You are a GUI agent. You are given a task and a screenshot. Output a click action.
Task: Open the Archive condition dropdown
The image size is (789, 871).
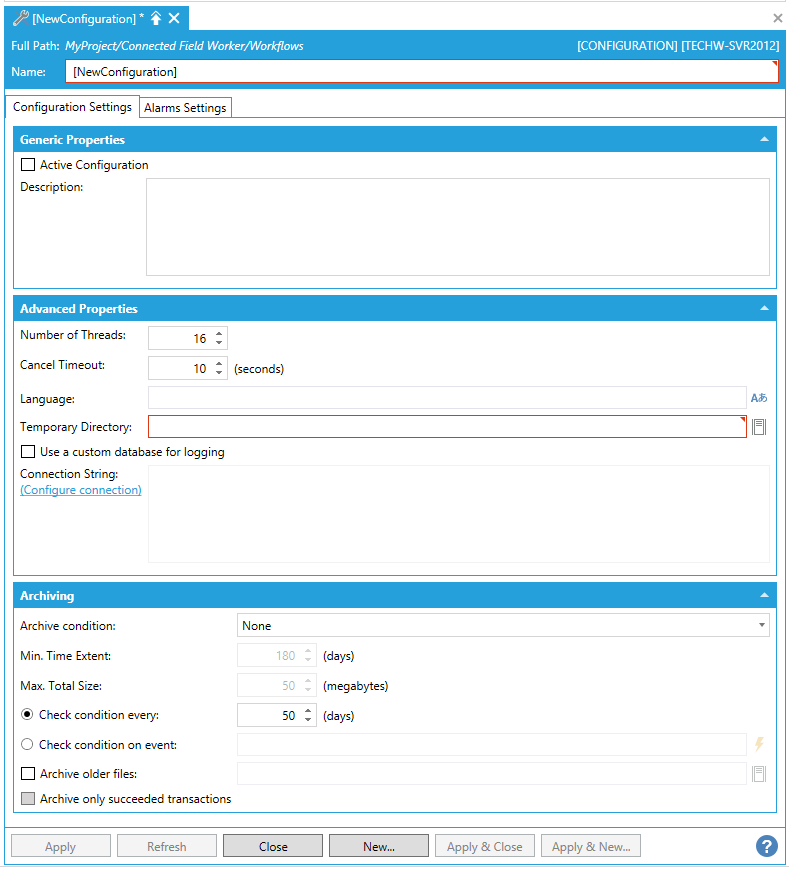tap(502, 626)
